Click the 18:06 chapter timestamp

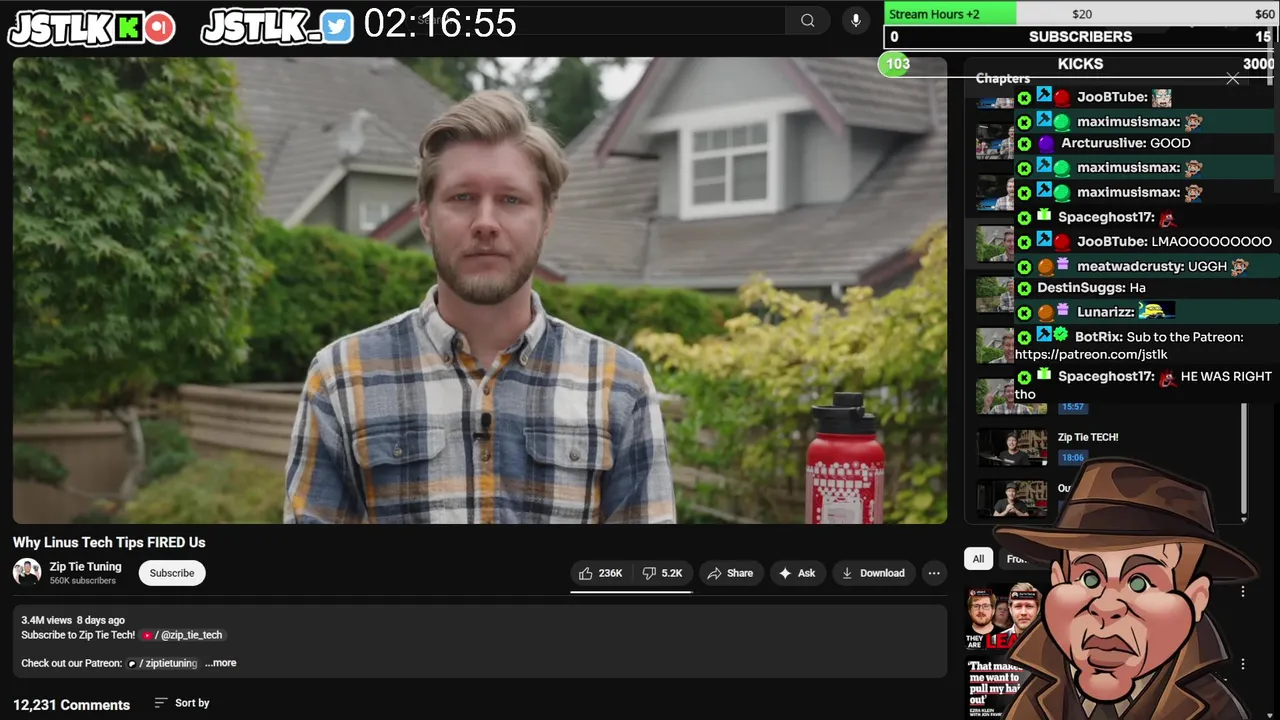pos(1072,458)
